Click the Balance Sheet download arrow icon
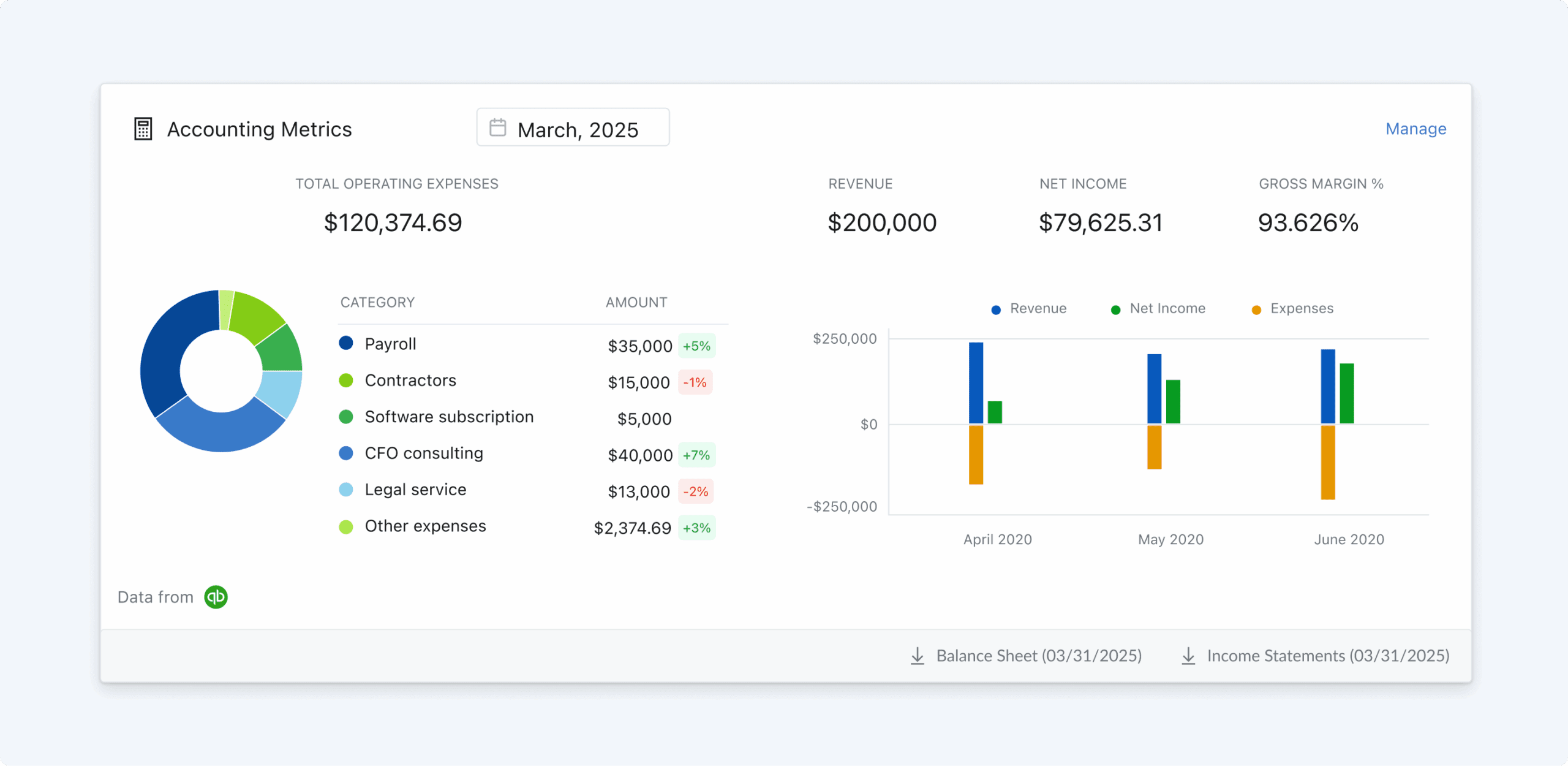1568x766 pixels. pos(917,656)
